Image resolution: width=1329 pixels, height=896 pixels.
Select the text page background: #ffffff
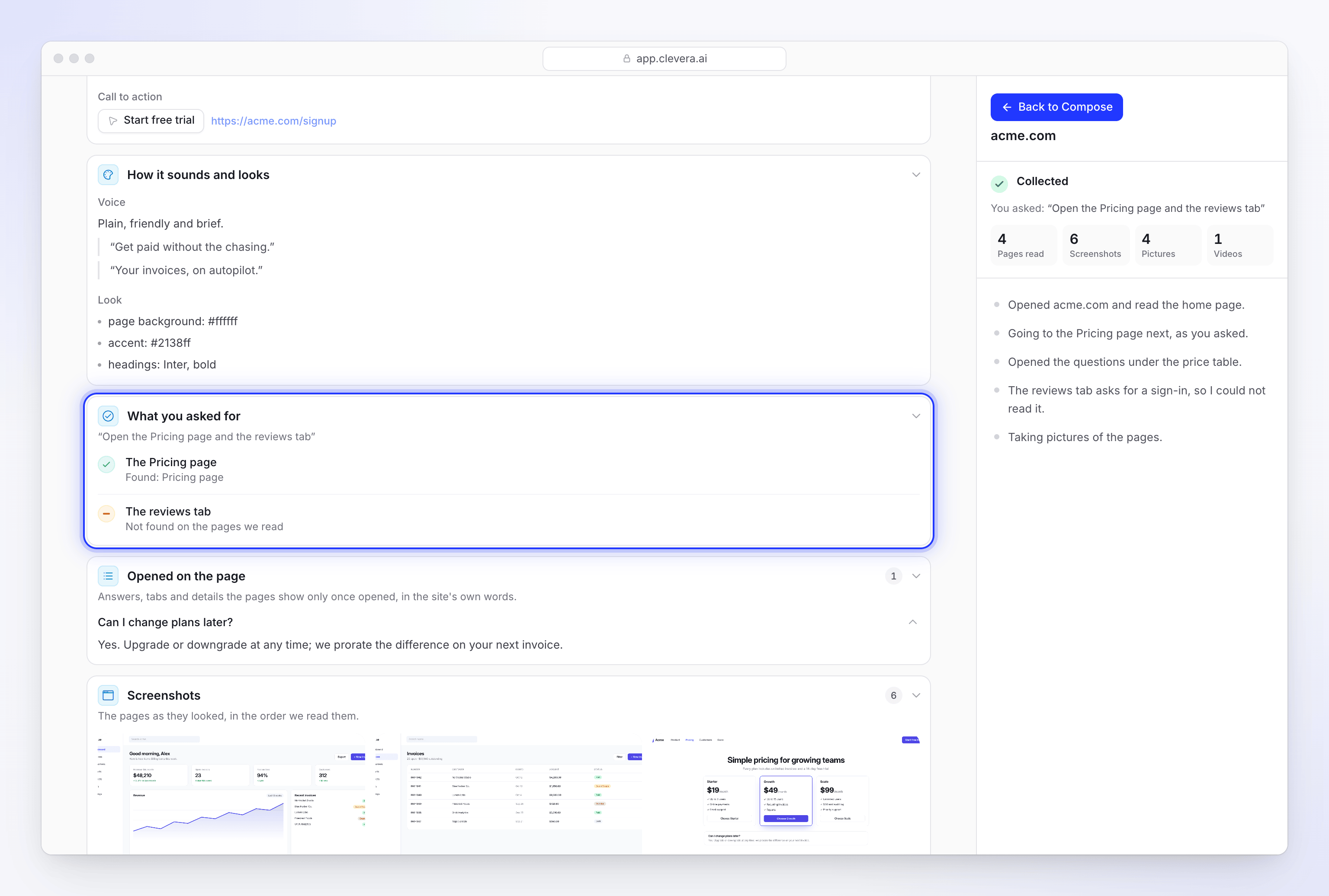click(x=173, y=321)
